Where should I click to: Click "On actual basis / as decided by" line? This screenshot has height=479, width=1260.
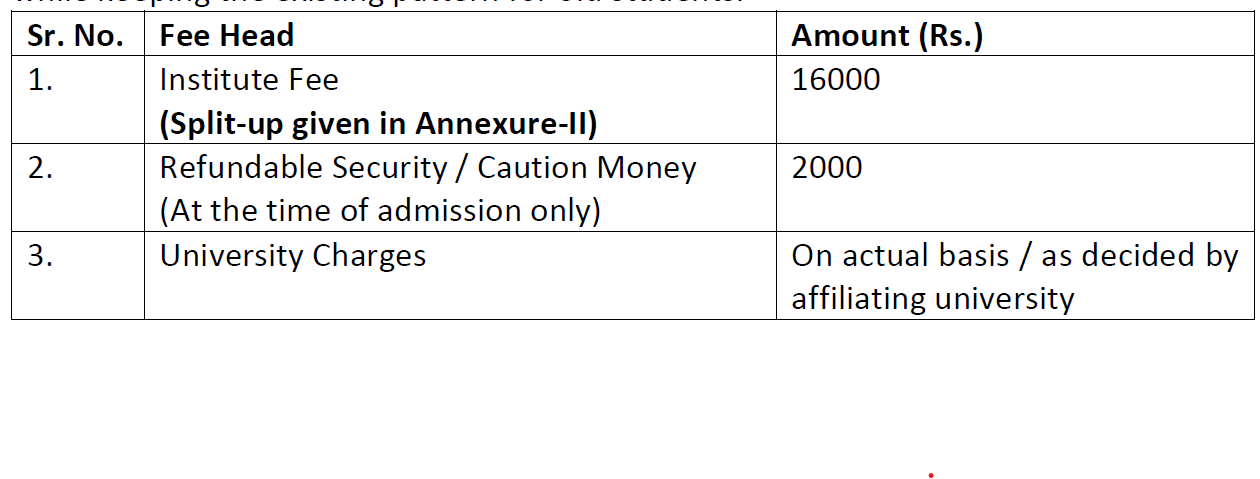[x=1014, y=256]
